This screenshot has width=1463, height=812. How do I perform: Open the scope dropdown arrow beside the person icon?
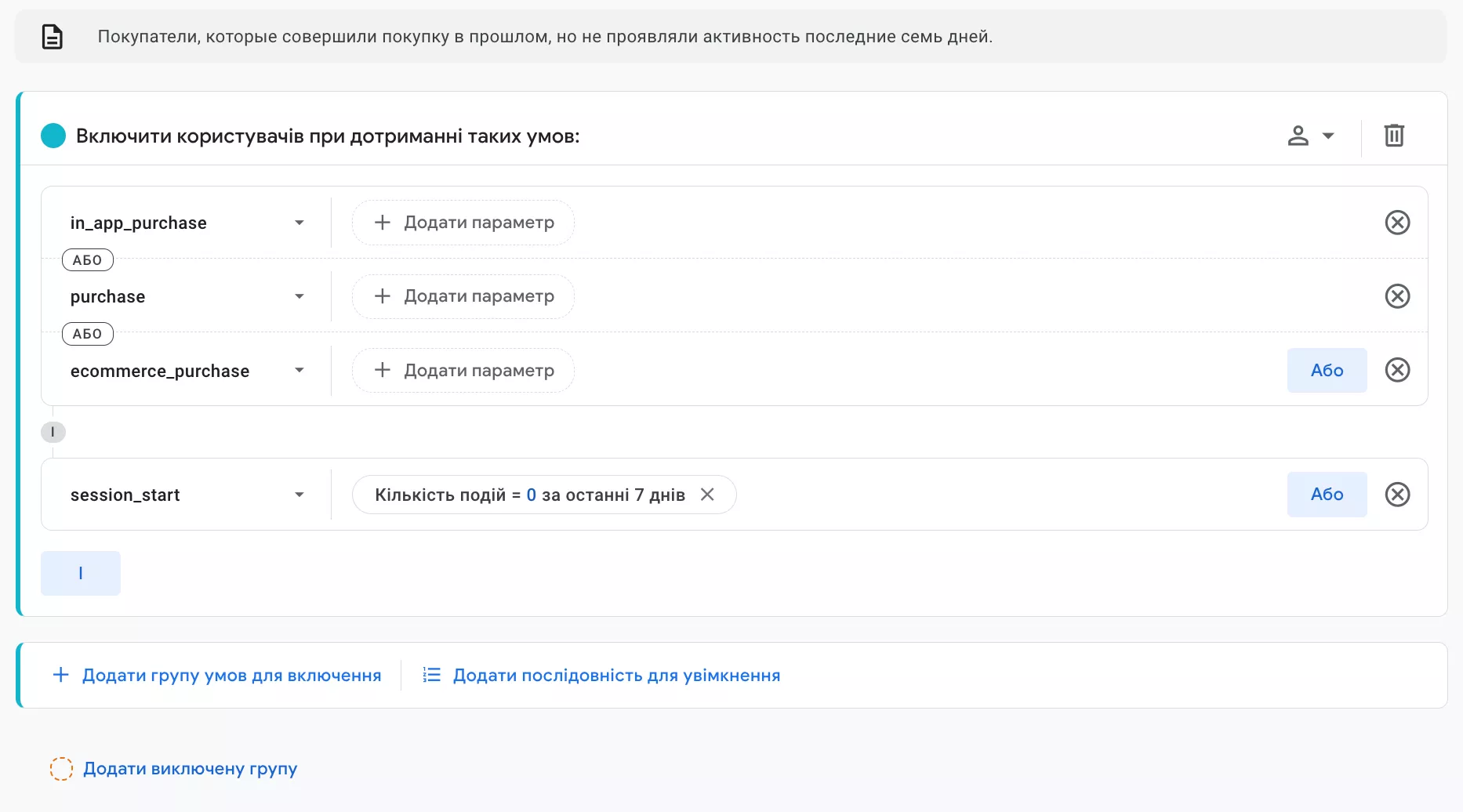pyautogui.click(x=1328, y=135)
